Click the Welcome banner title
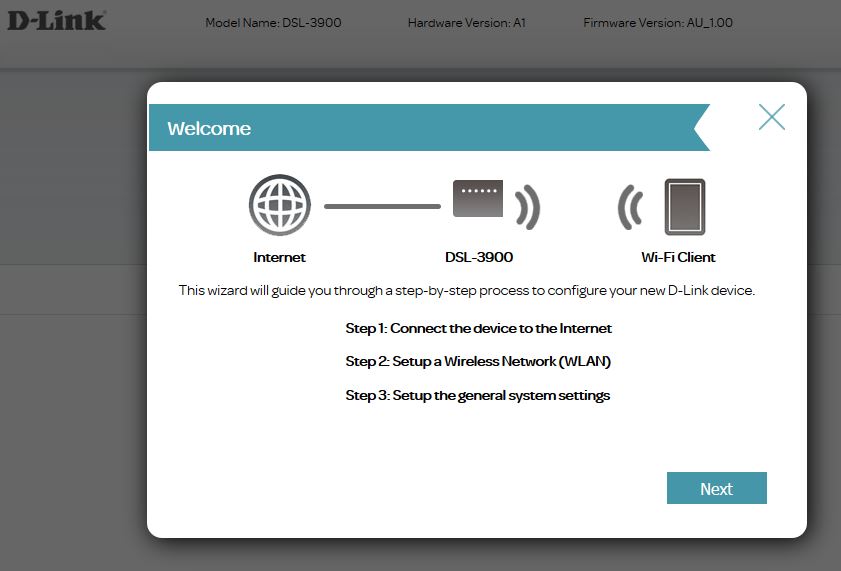 point(209,129)
